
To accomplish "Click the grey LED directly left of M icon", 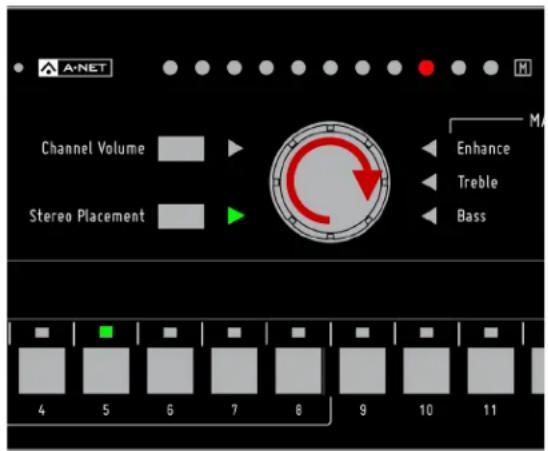I will coord(491,67).
